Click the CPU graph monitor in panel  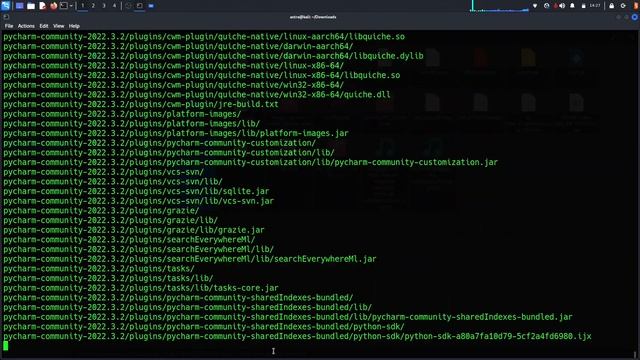tap(500, 6)
